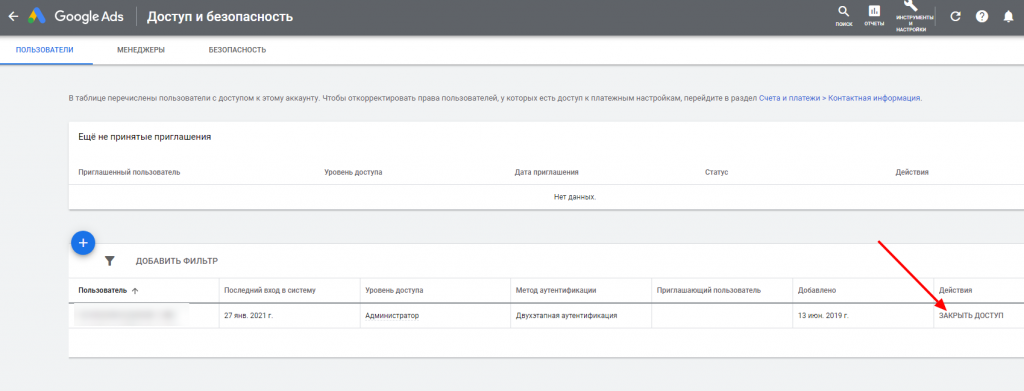Click the 13 июн. 2019 г. cell
1024x391 pixels.
tap(823, 315)
